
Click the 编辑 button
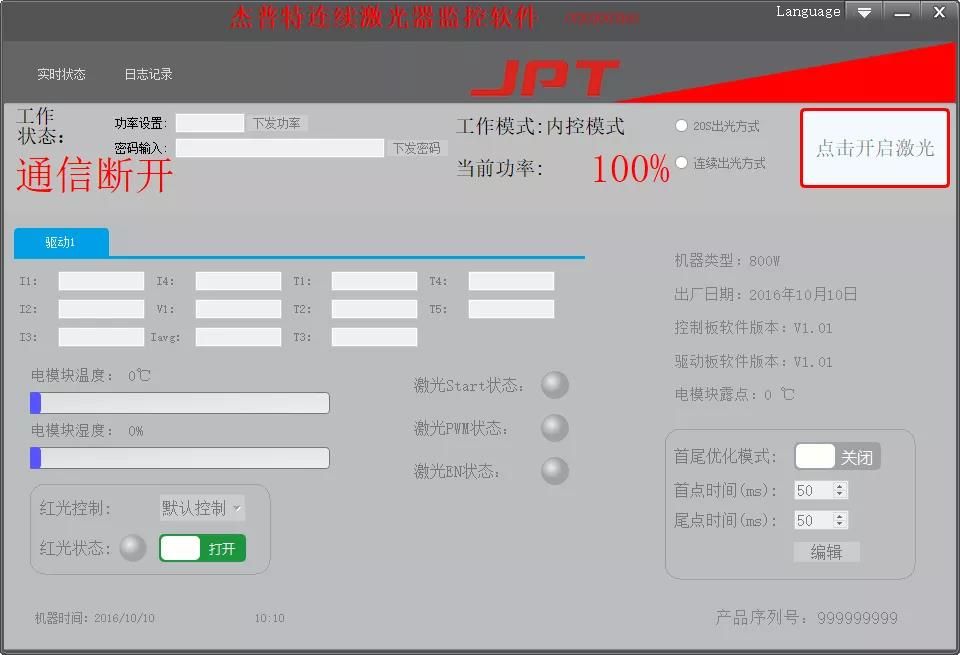pyautogui.click(x=827, y=552)
